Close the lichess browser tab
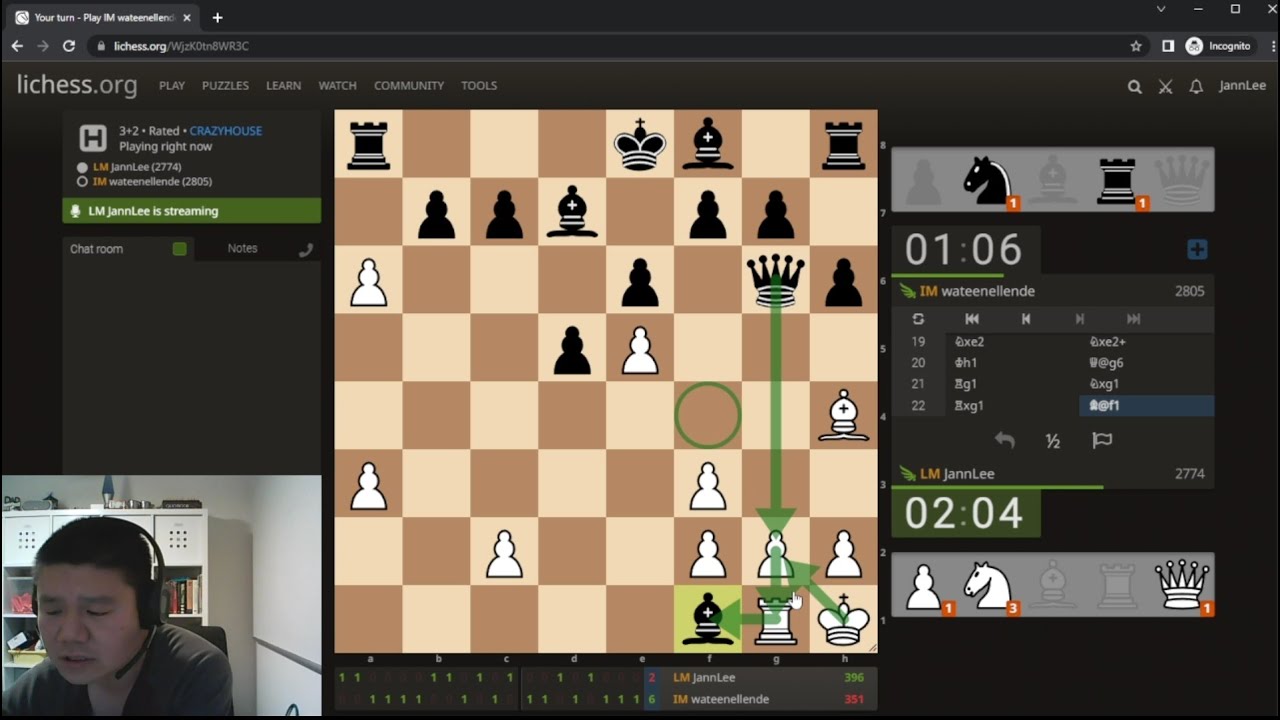The height and width of the screenshot is (720, 1280). click(x=187, y=18)
